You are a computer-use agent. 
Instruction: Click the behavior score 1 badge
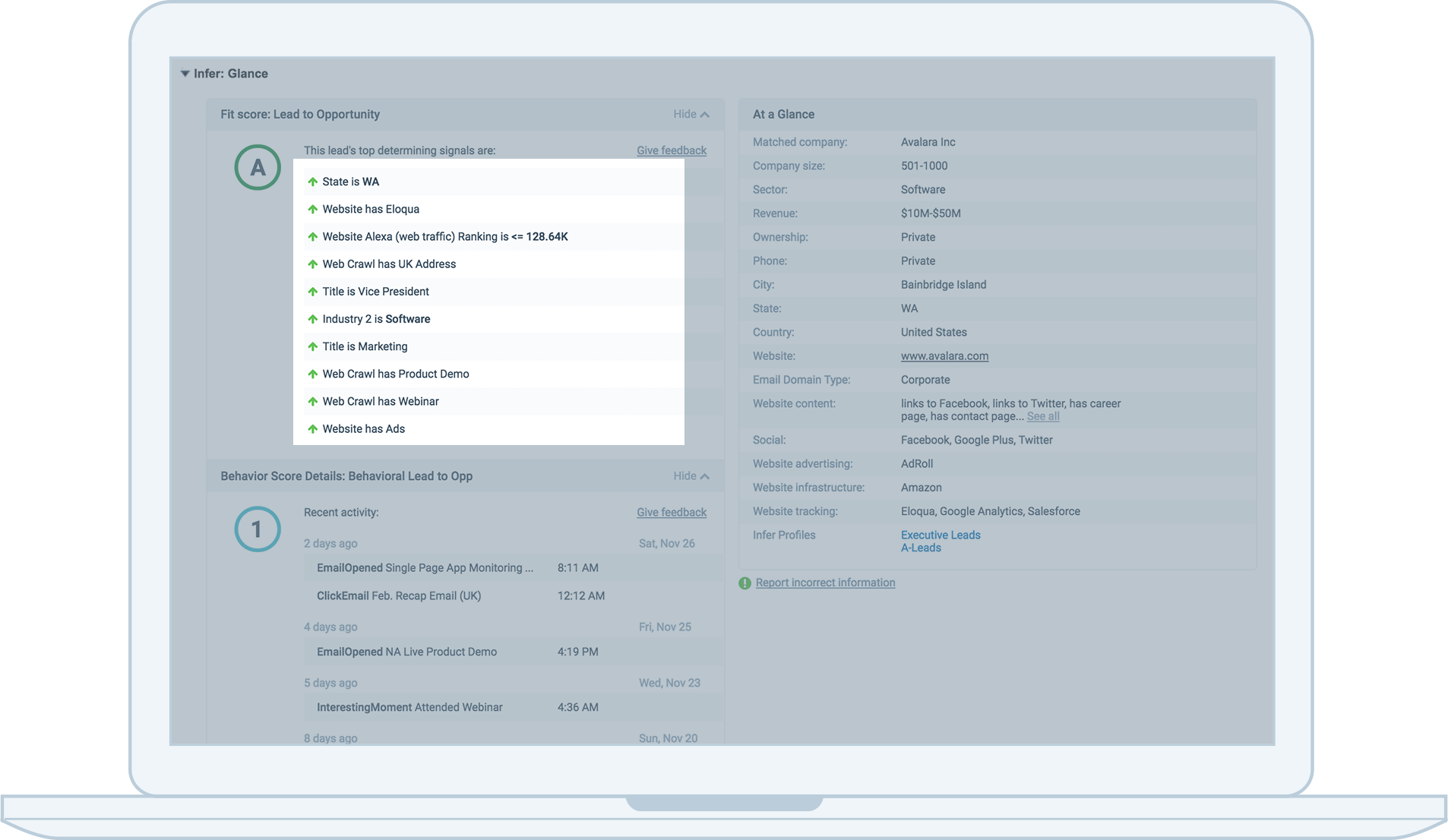tap(258, 529)
